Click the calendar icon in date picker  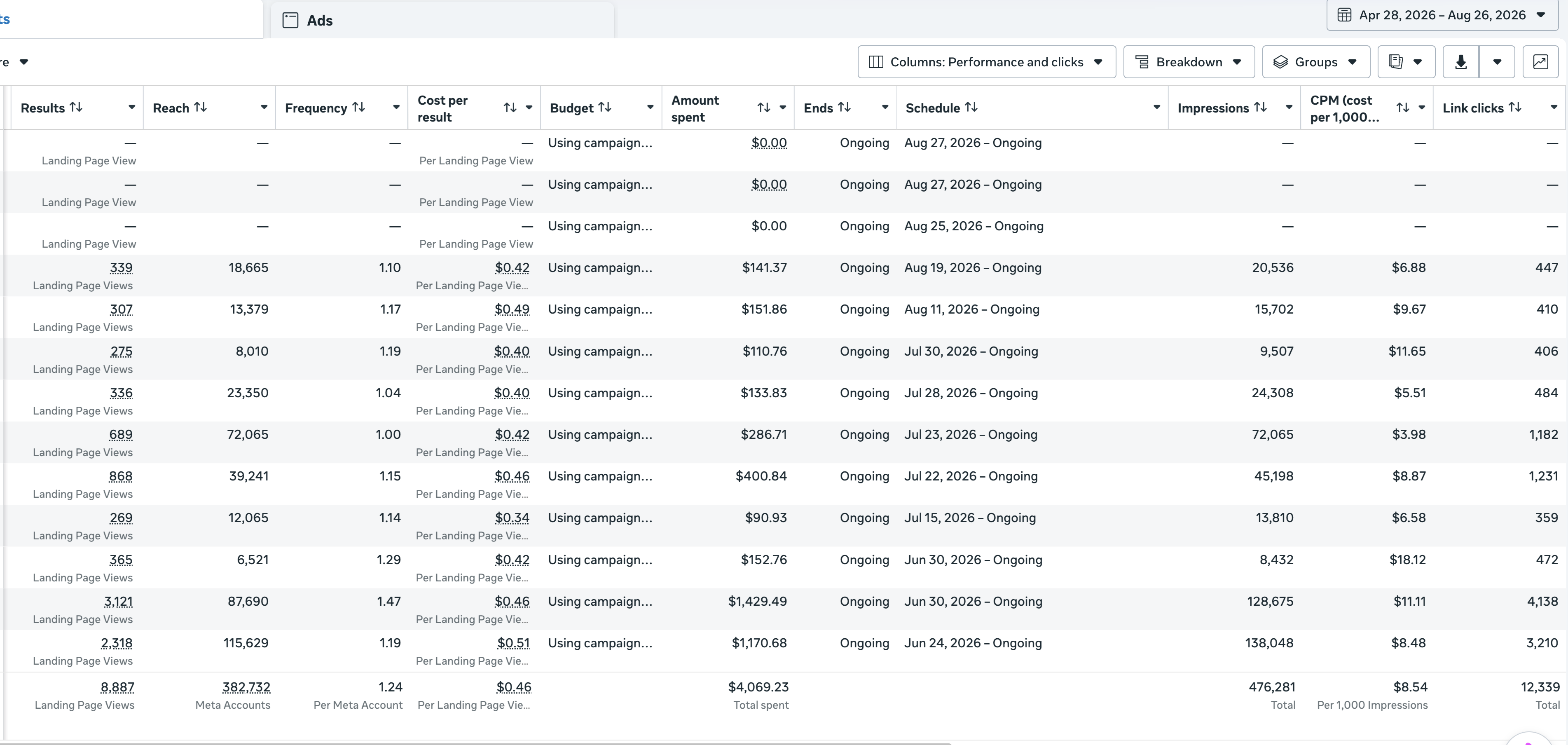coord(1345,15)
